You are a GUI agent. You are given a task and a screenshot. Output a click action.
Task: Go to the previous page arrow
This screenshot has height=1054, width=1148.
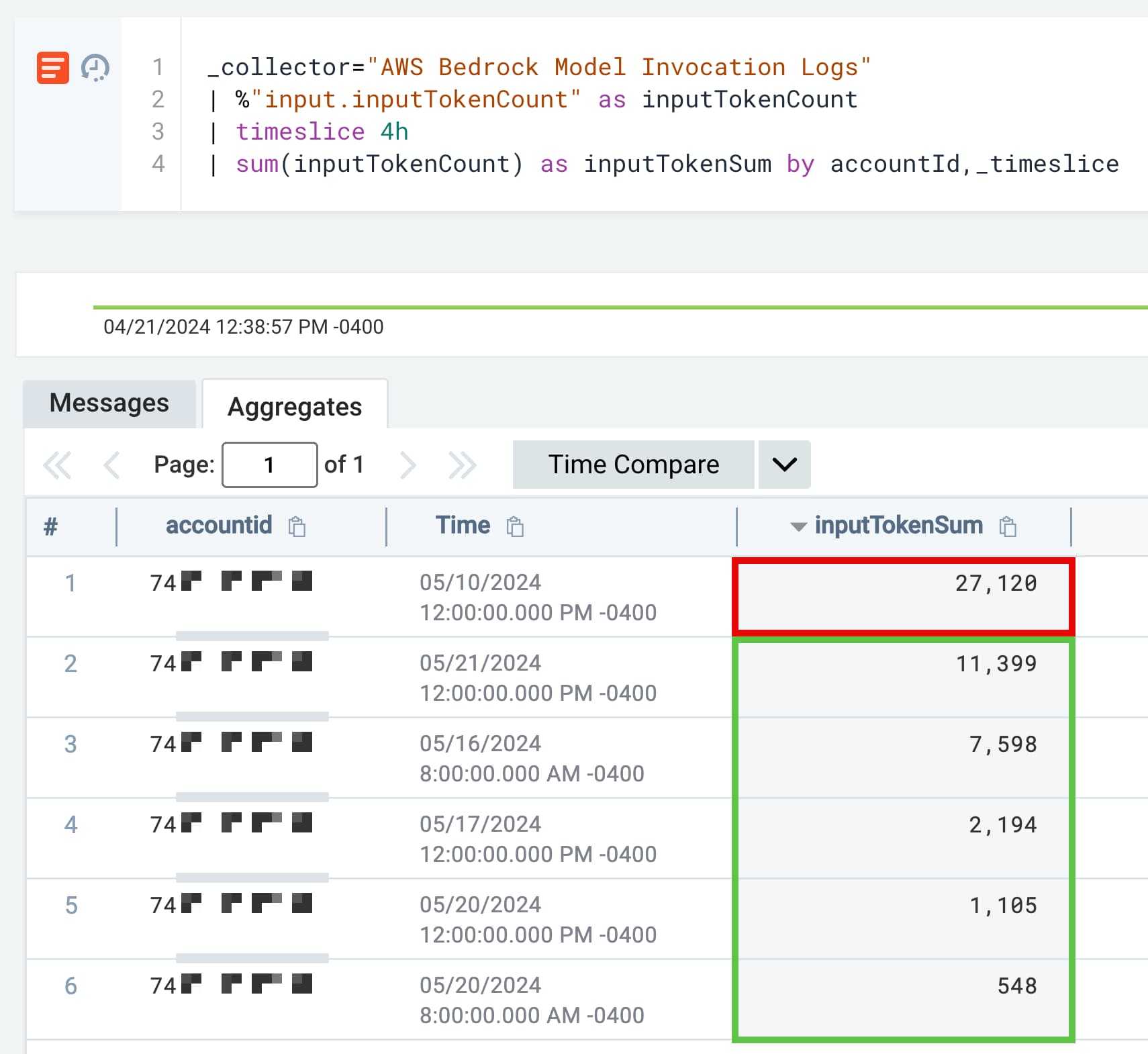[x=111, y=464]
